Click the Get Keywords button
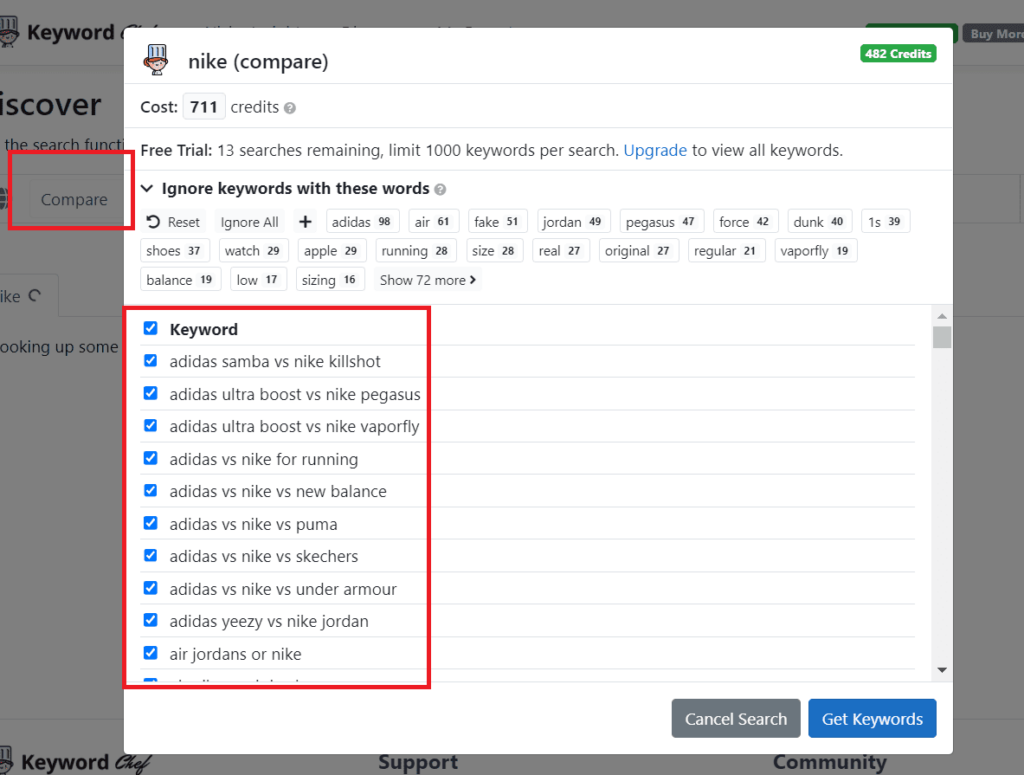The width and height of the screenshot is (1024, 775). coord(872,718)
